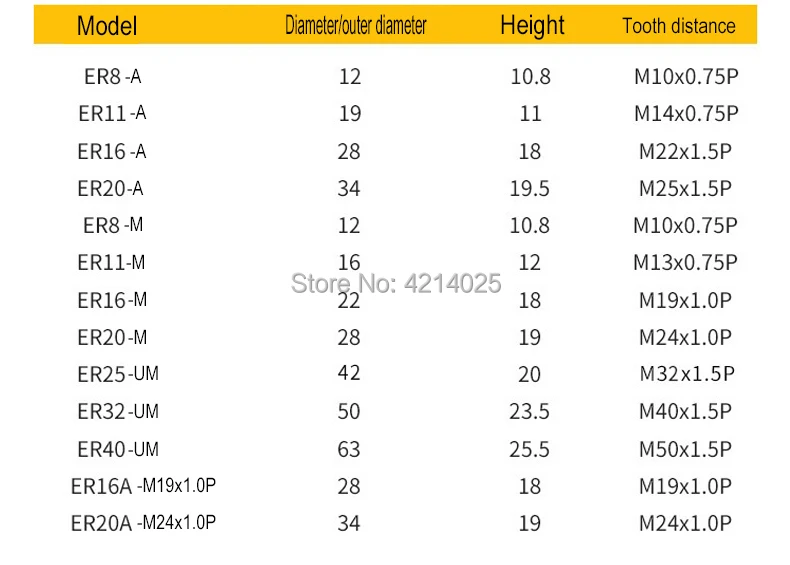The width and height of the screenshot is (790, 565).
Task: Click the ER16 -A model name
Action: [111, 151]
